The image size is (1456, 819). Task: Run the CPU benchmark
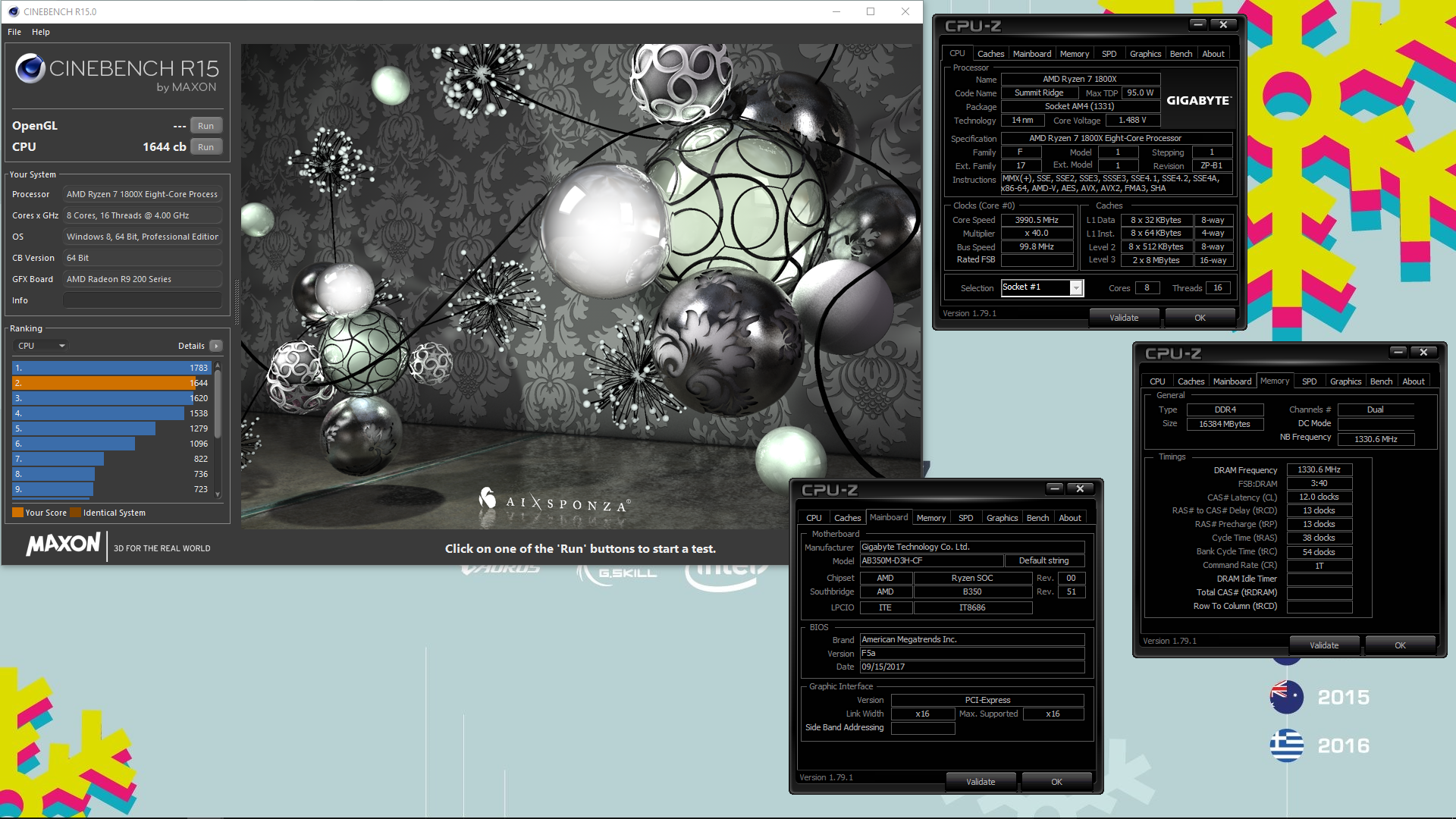point(206,147)
